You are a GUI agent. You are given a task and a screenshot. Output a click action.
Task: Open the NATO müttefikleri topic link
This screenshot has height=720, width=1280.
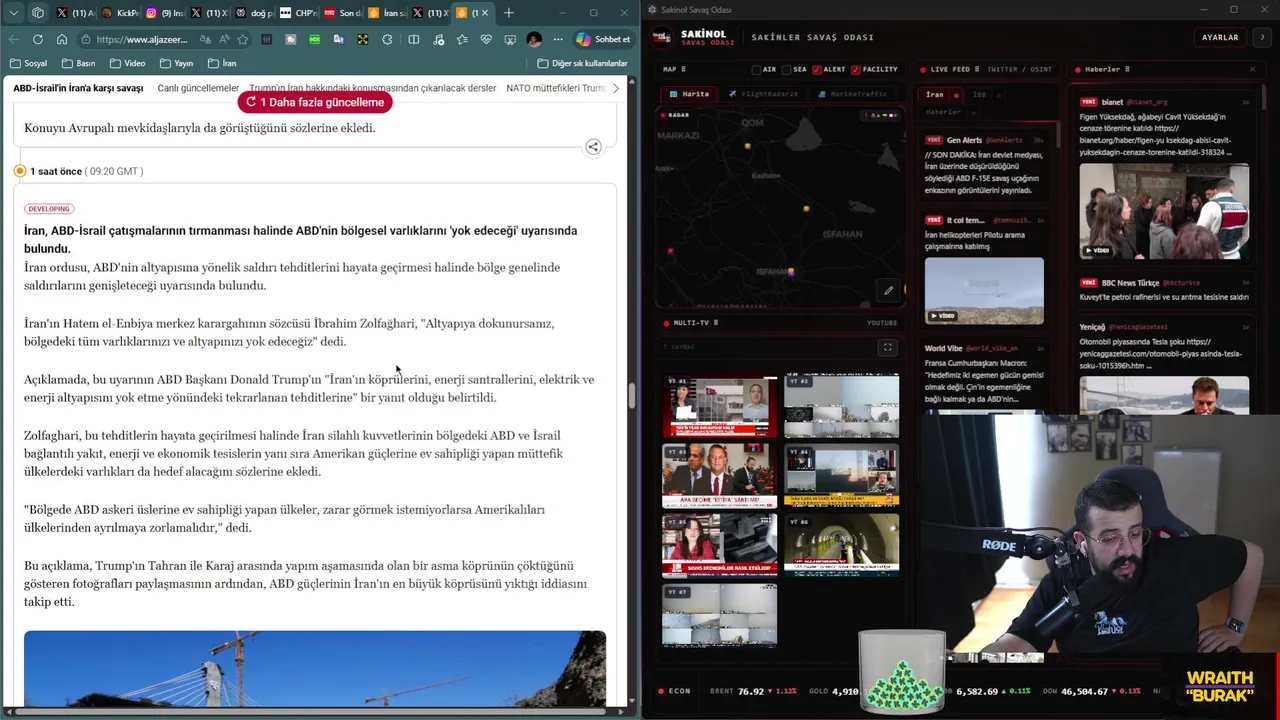(x=556, y=88)
